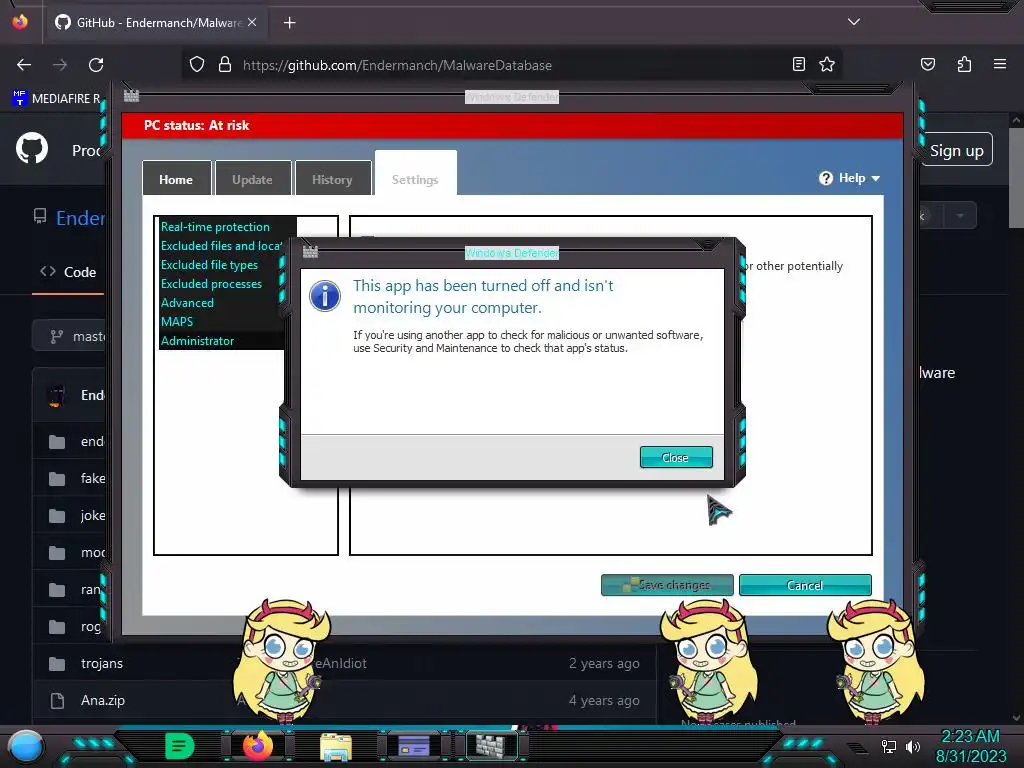The width and height of the screenshot is (1024, 768).
Task: Expand the Help dropdown in Defender
Action: (850, 178)
